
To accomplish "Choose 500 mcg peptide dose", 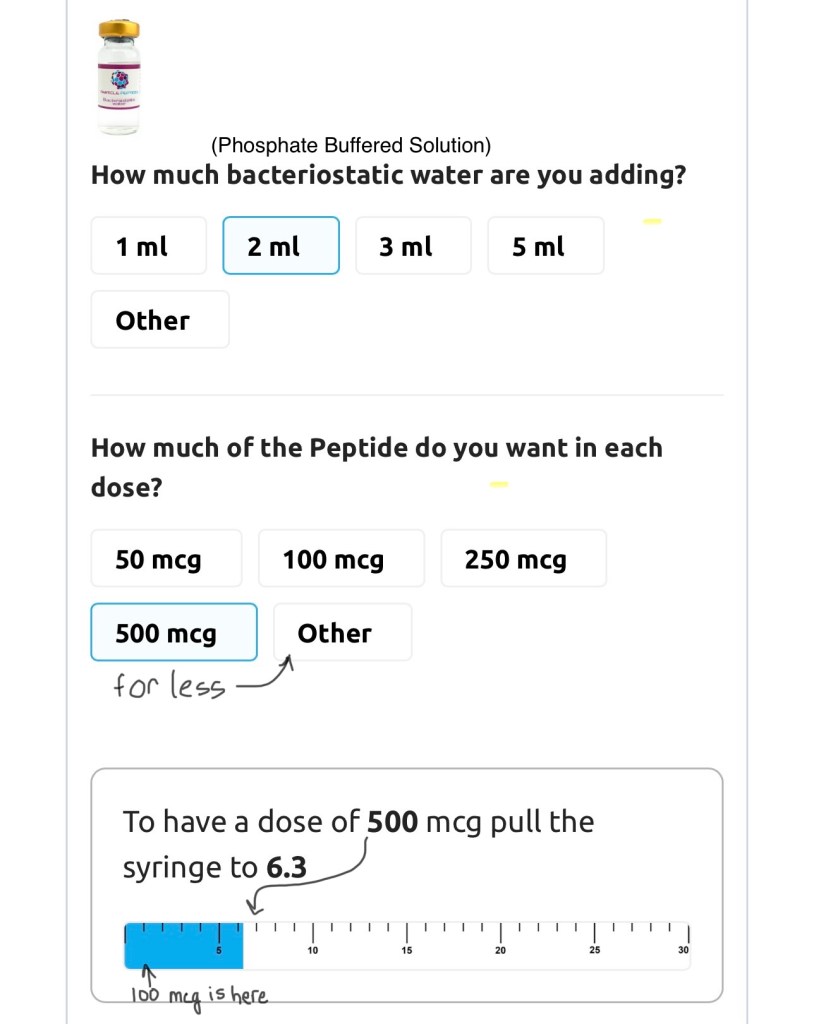I will (x=173, y=632).
